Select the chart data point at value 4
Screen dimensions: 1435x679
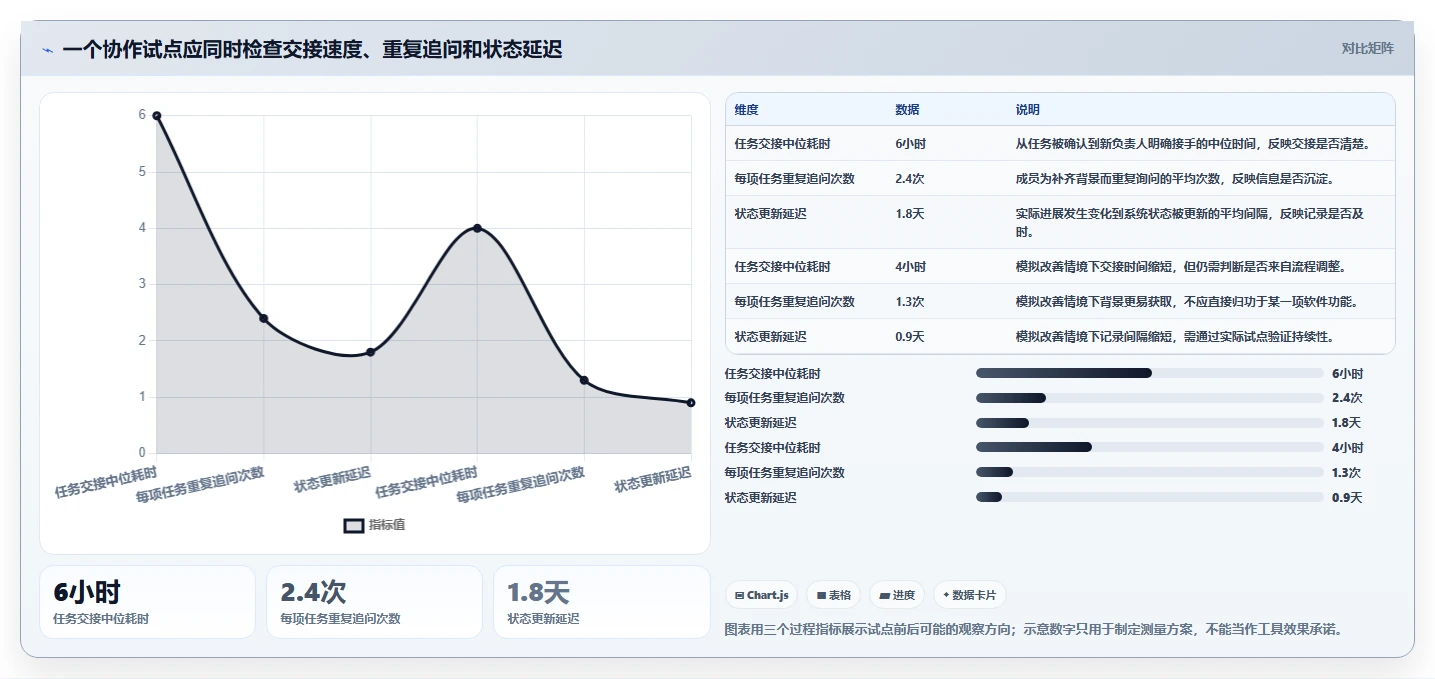(477, 228)
